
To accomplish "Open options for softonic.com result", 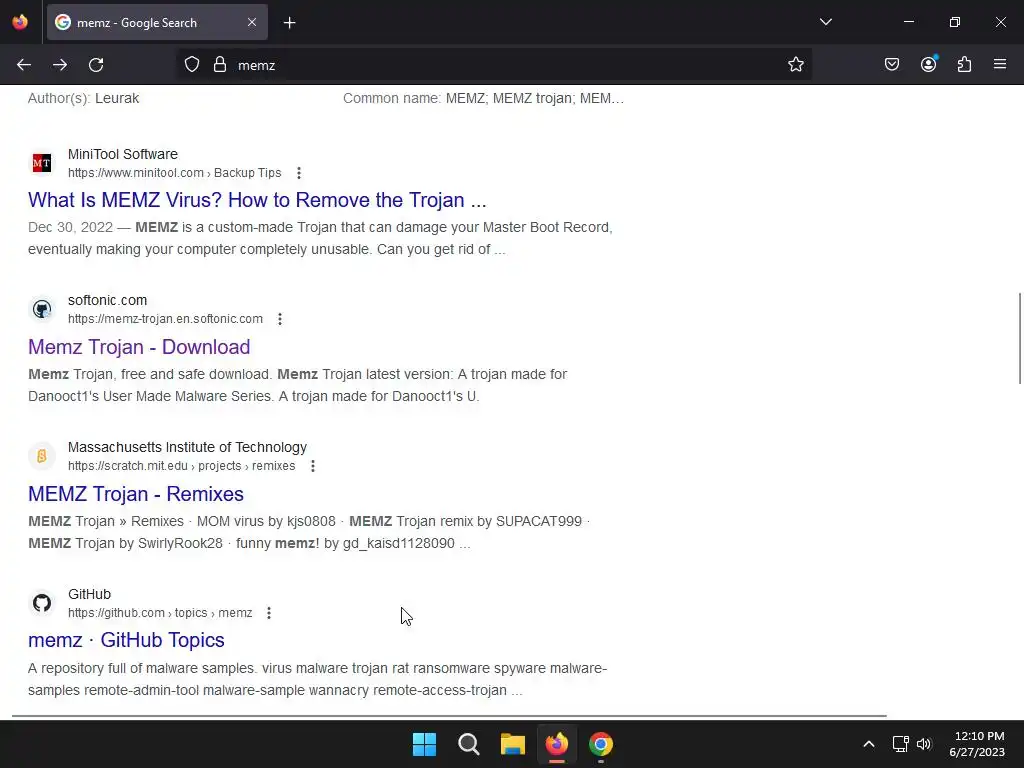I will click(x=280, y=319).
